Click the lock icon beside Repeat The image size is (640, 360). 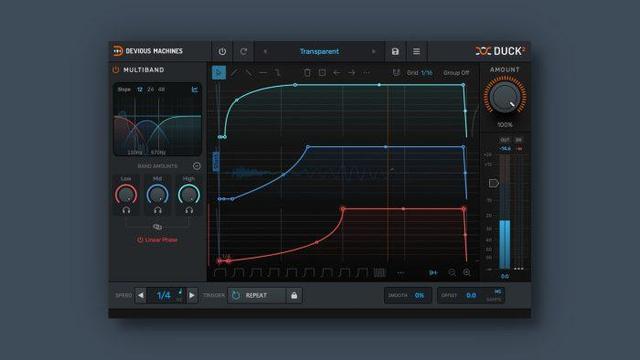(294, 295)
